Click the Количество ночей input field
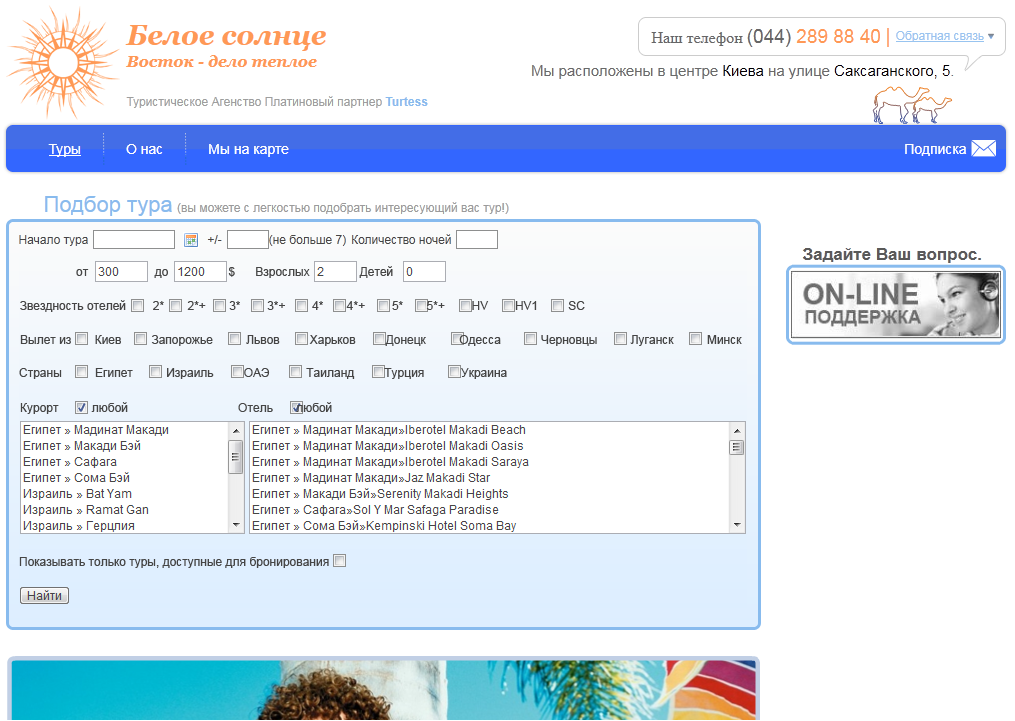 click(477, 239)
